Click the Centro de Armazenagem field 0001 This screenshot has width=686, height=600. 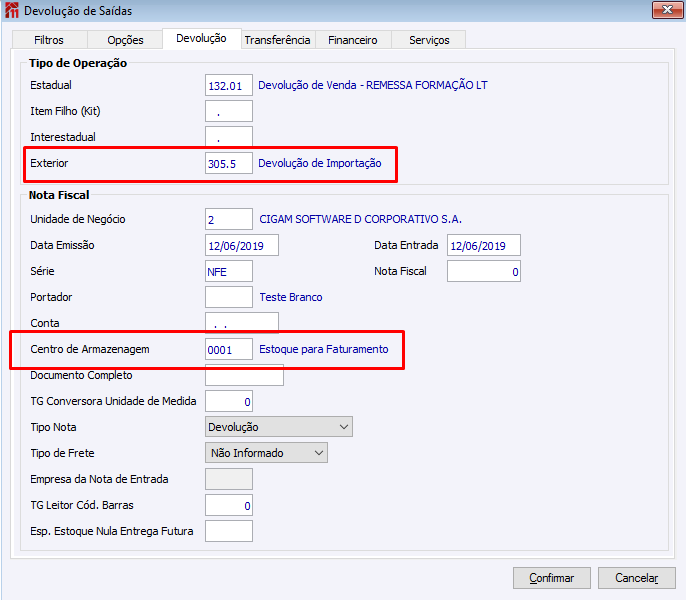[229, 349]
